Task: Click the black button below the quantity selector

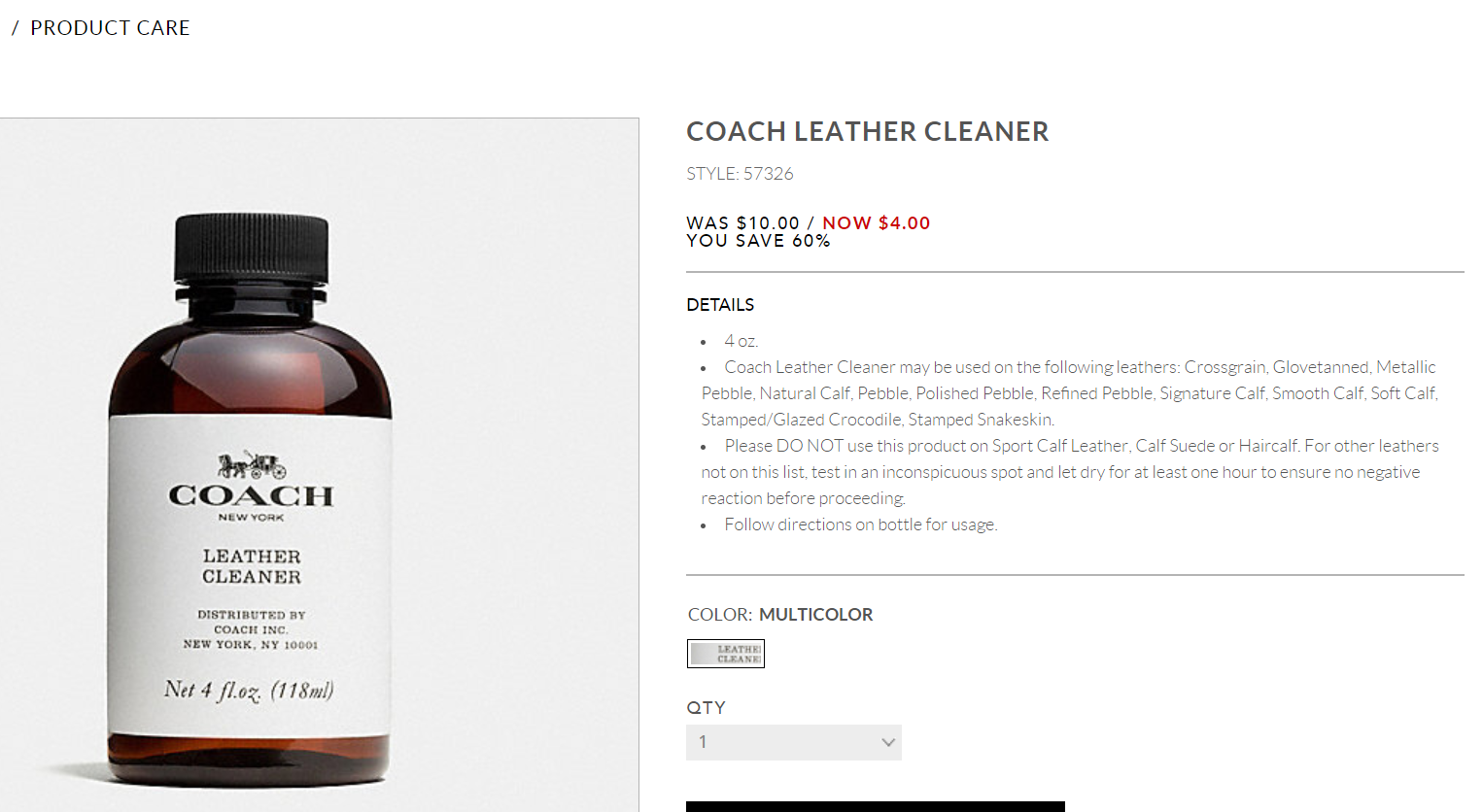Action: coord(876,806)
